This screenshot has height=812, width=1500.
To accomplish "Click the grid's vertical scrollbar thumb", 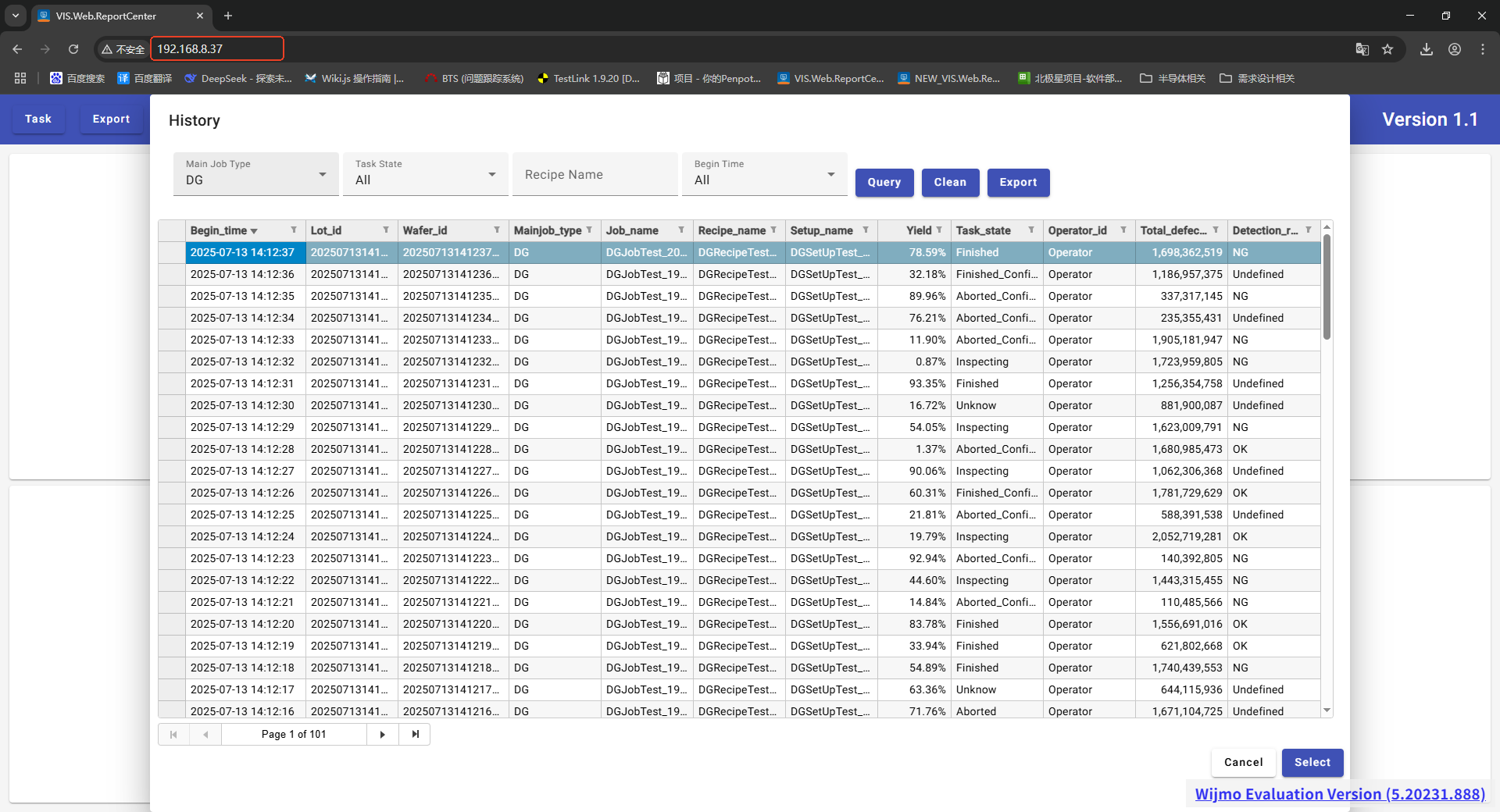I will [1327, 289].
